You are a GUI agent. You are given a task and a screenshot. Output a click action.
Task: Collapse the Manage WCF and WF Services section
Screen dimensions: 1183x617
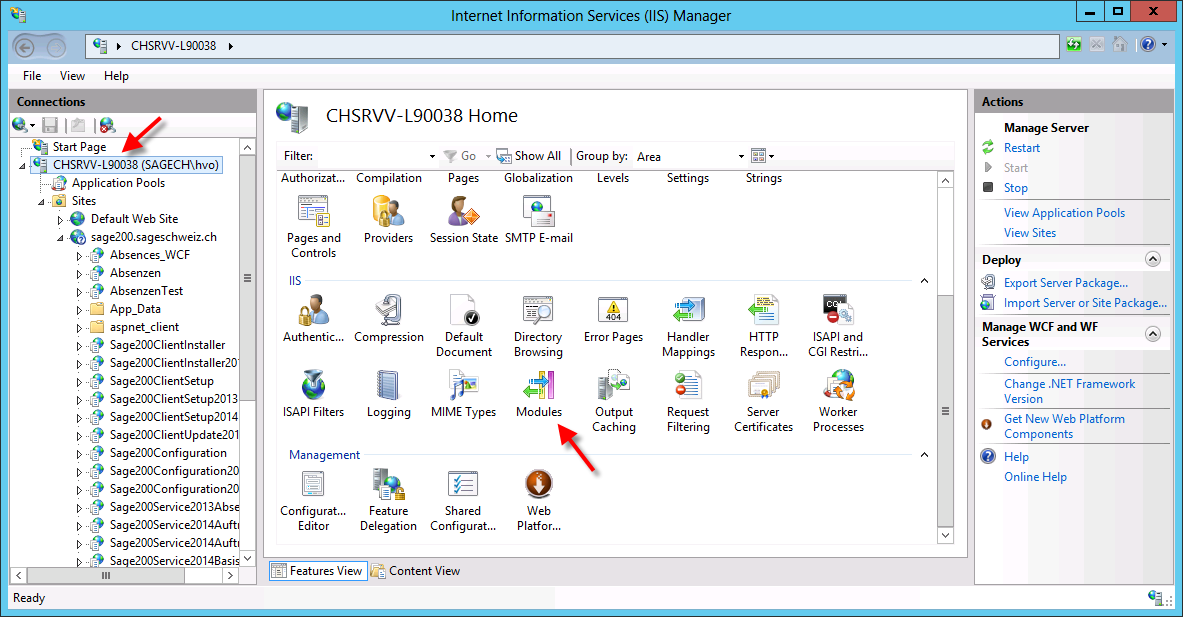tap(1153, 333)
